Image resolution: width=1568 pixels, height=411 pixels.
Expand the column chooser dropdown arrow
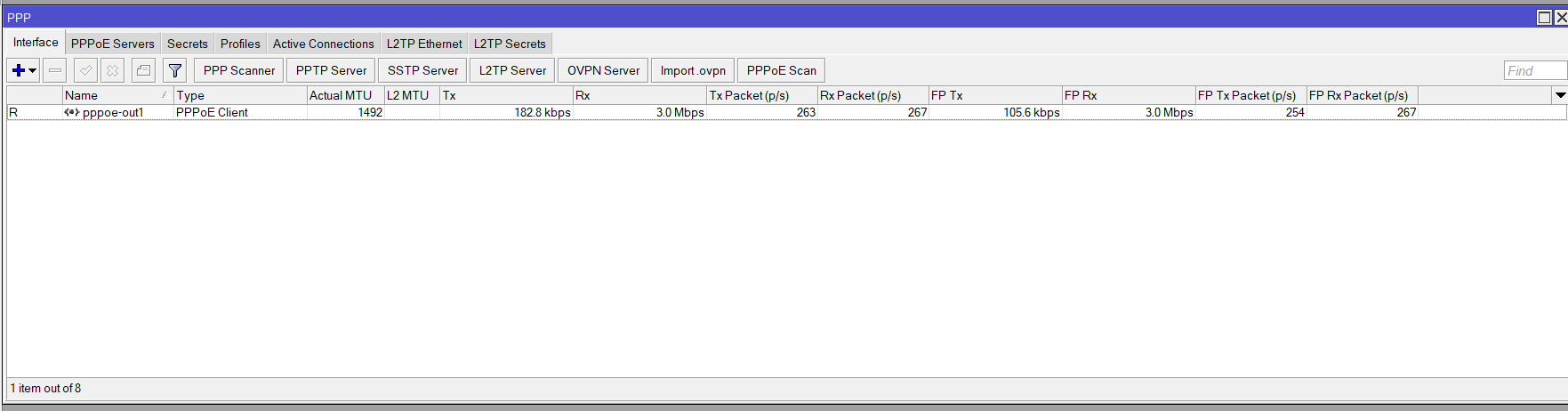tap(1559, 95)
